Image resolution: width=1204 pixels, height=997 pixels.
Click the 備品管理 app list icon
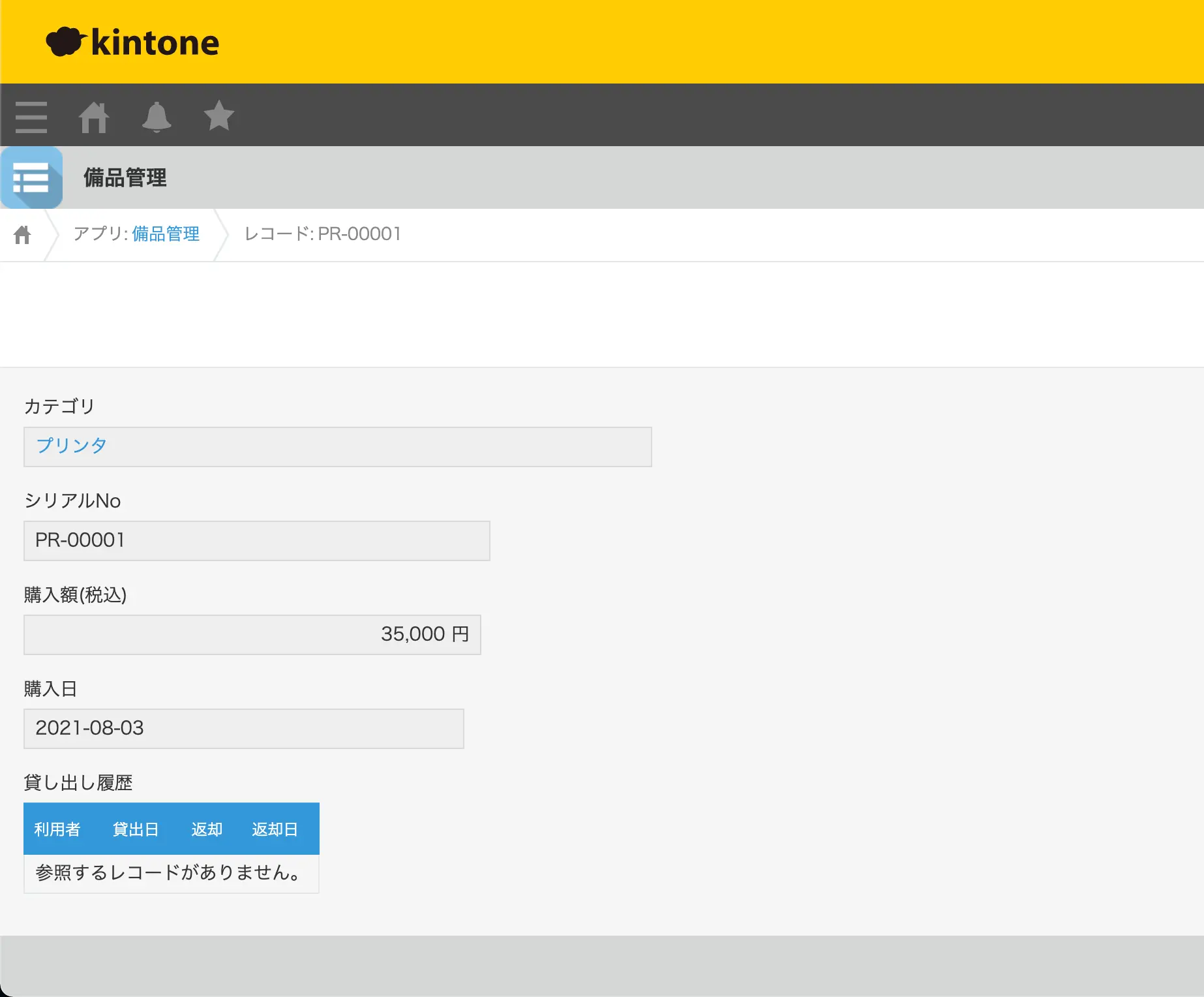point(31,177)
